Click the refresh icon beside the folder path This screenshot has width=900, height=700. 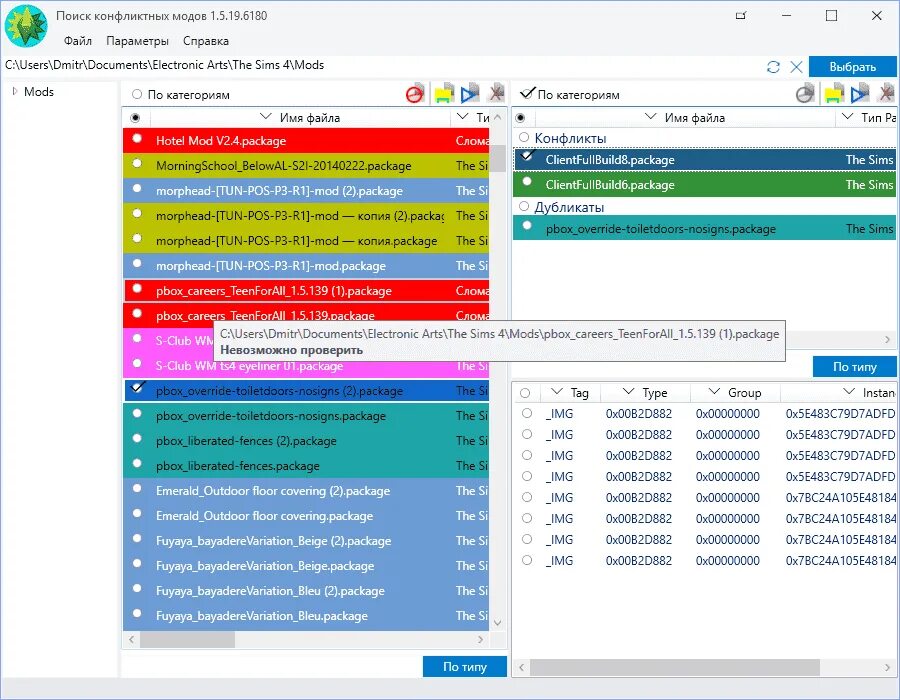[x=773, y=67]
